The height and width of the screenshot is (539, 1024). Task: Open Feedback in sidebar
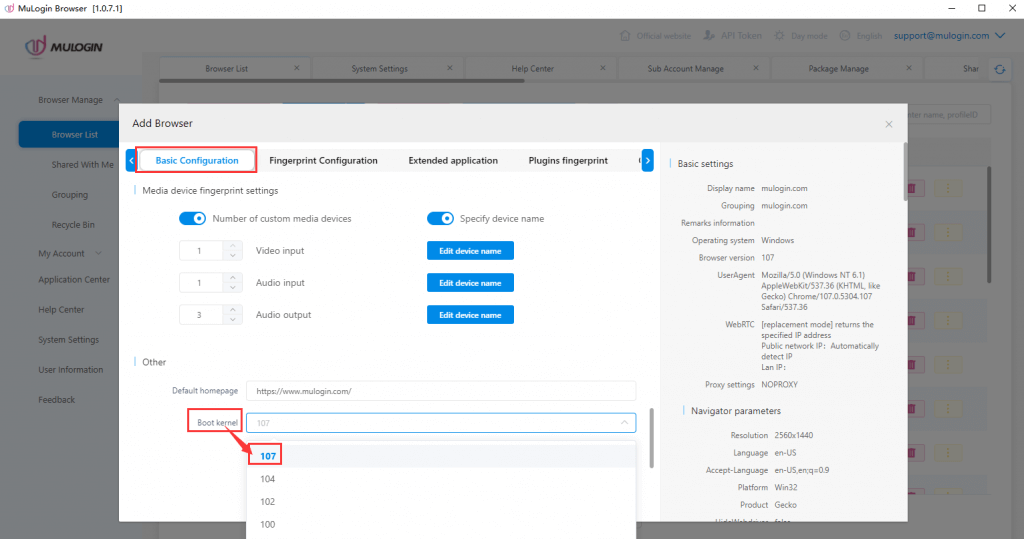click(56, 400)
